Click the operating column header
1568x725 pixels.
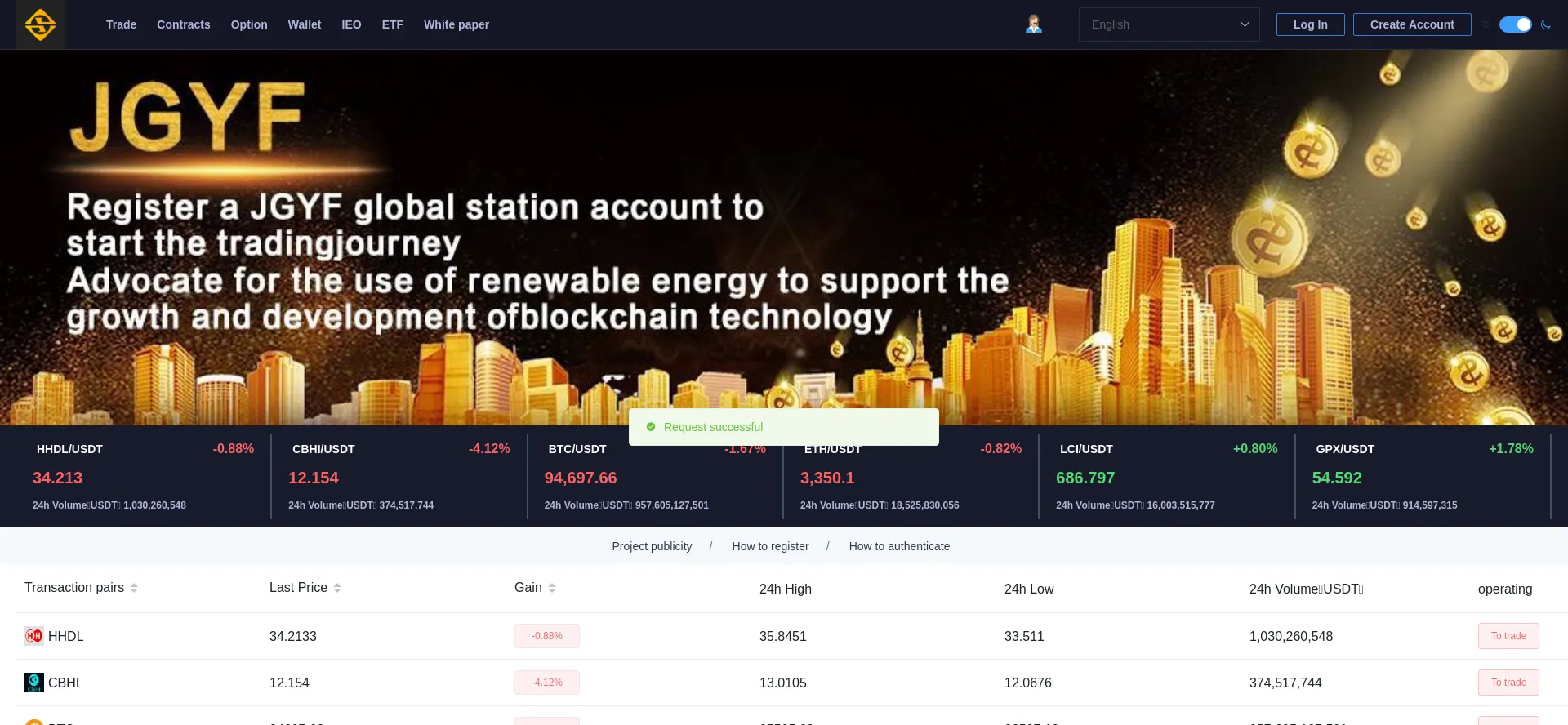1505,589
